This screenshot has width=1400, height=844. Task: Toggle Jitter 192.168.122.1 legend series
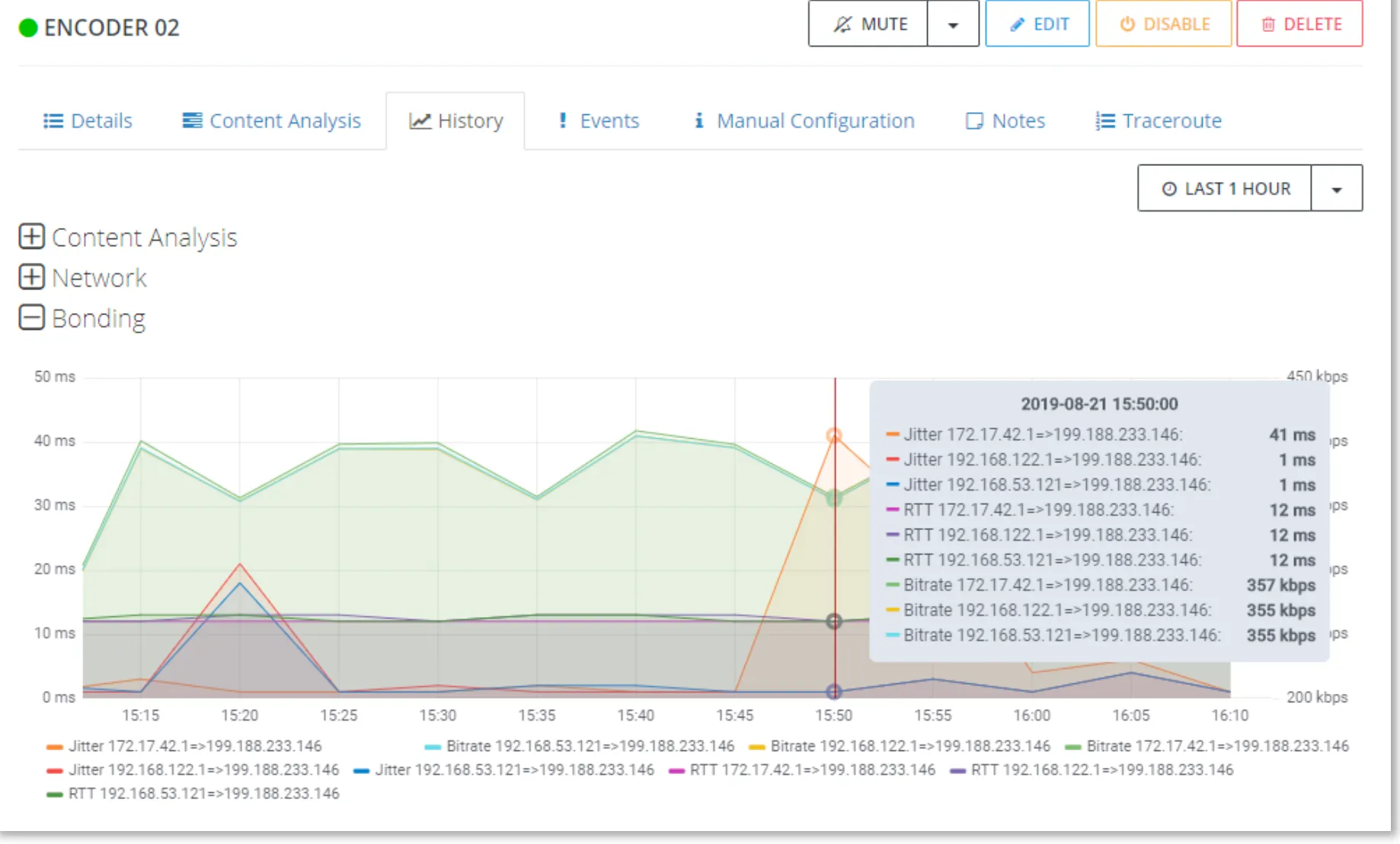(193, 770)
